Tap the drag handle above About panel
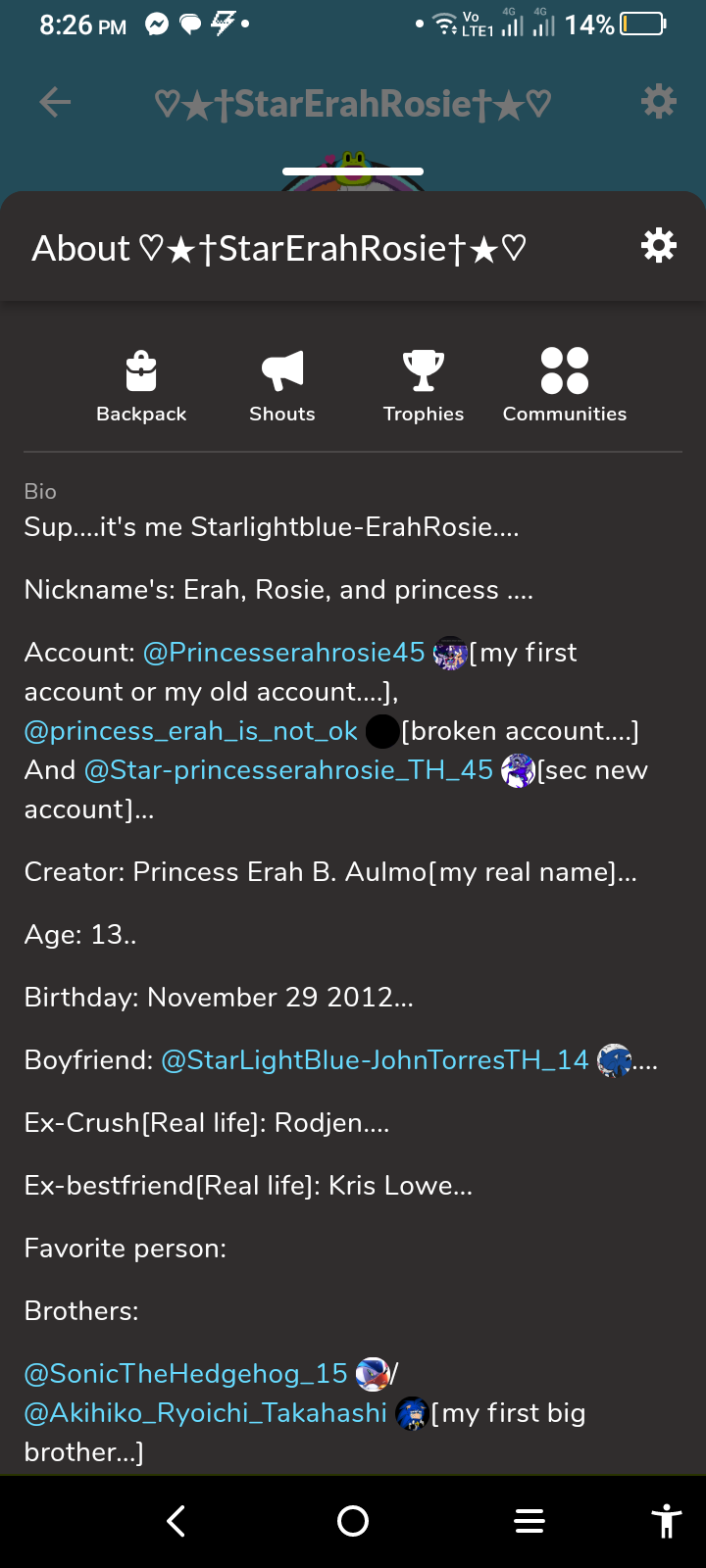Viewport: 706px width, 1568px height. 353,171
